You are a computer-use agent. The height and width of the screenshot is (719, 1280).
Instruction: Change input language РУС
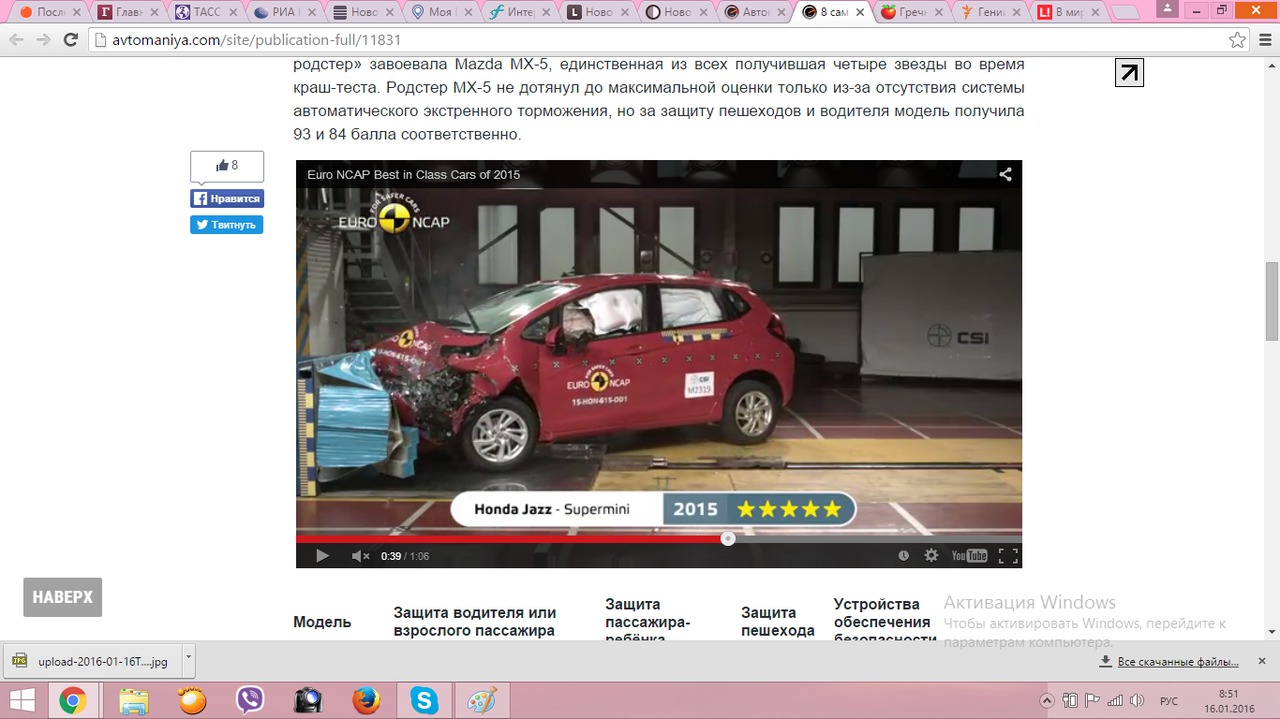pyautogui.click(x=1168, y=701)
